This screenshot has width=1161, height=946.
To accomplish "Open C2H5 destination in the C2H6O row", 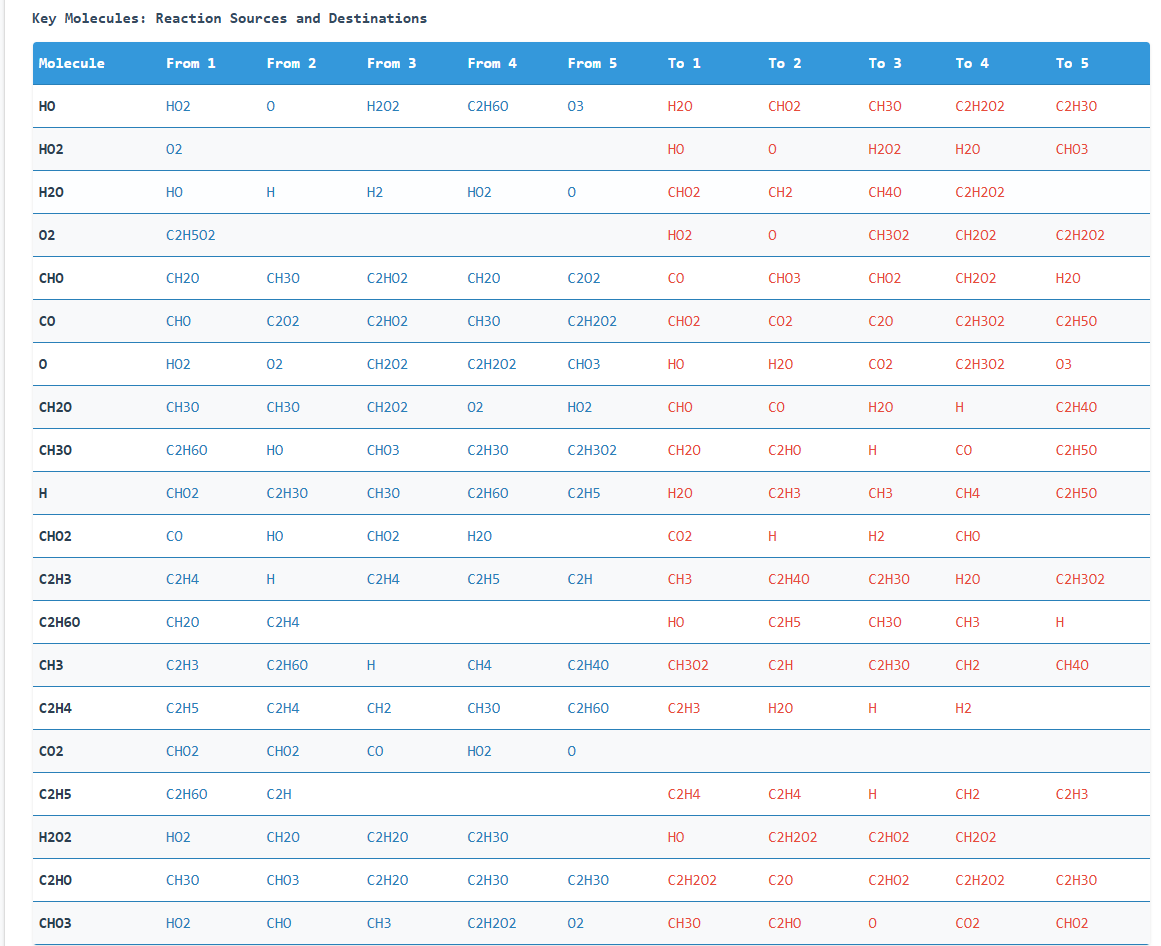I will pos(784,622).
